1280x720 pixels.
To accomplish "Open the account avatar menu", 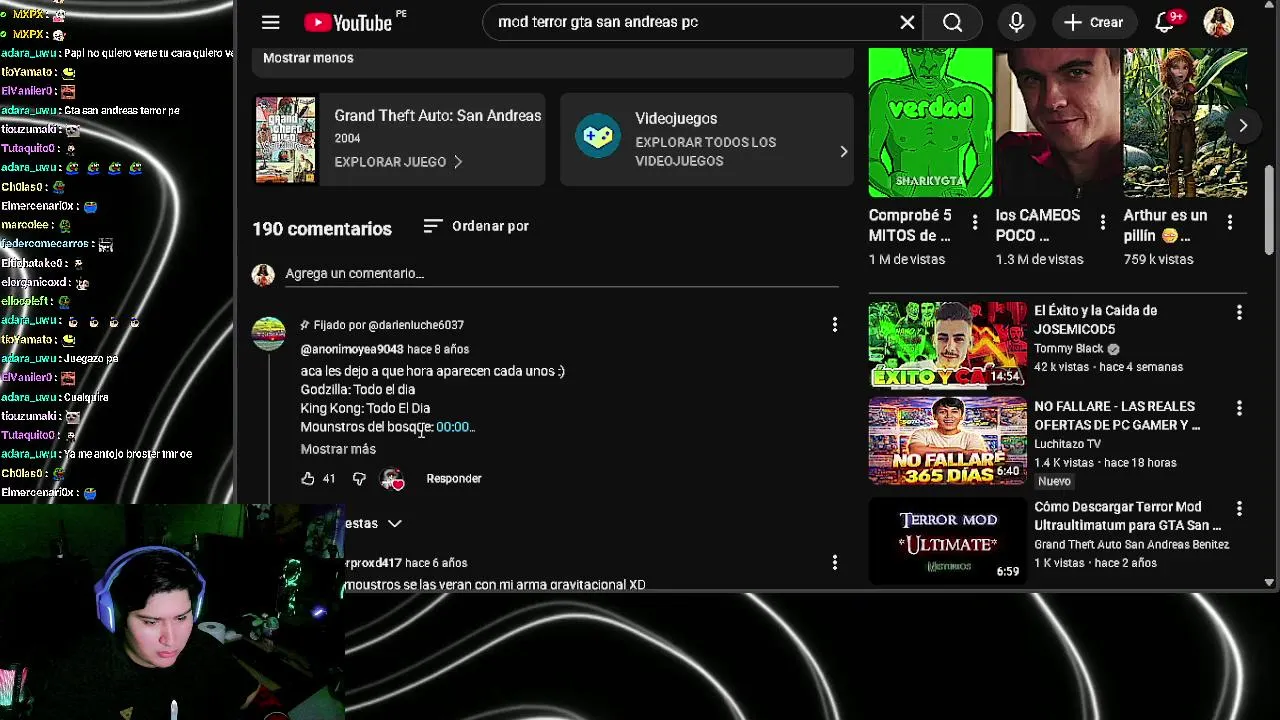I will tap(1218, 22).
